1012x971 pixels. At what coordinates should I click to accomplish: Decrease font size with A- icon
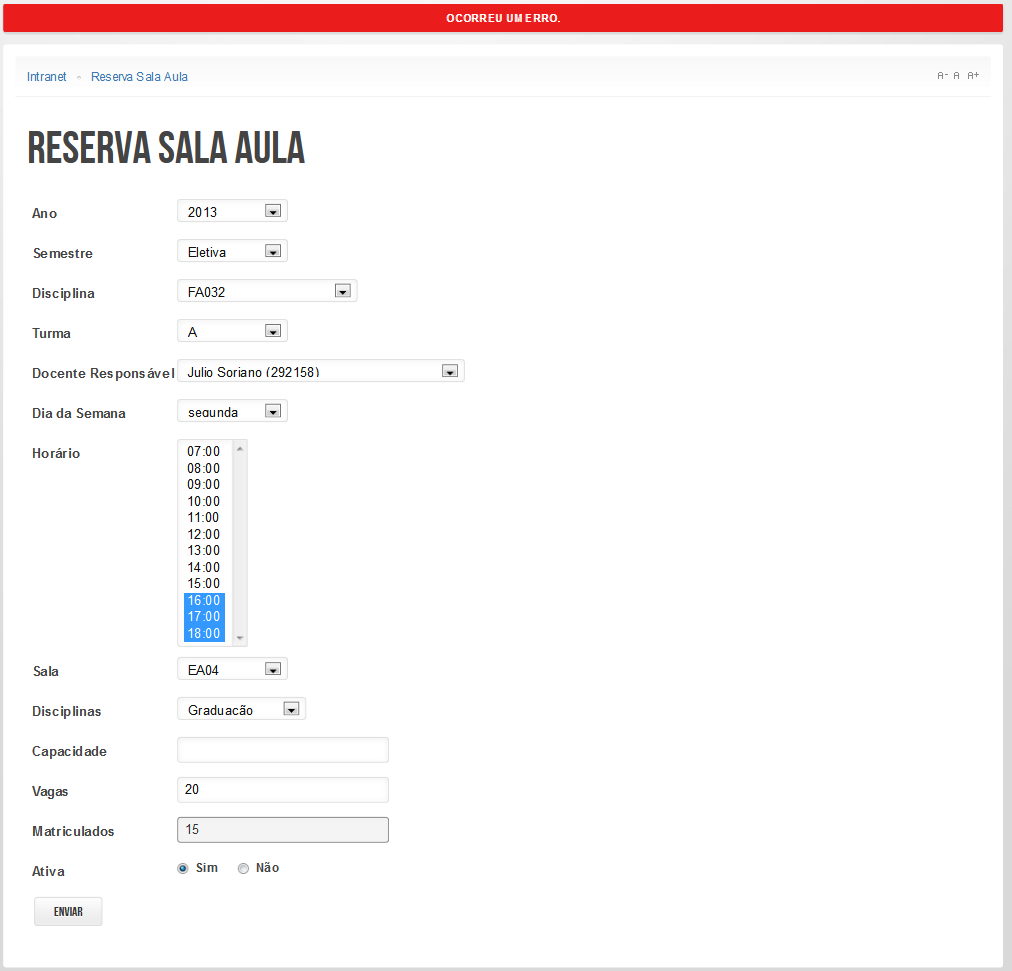942,76
